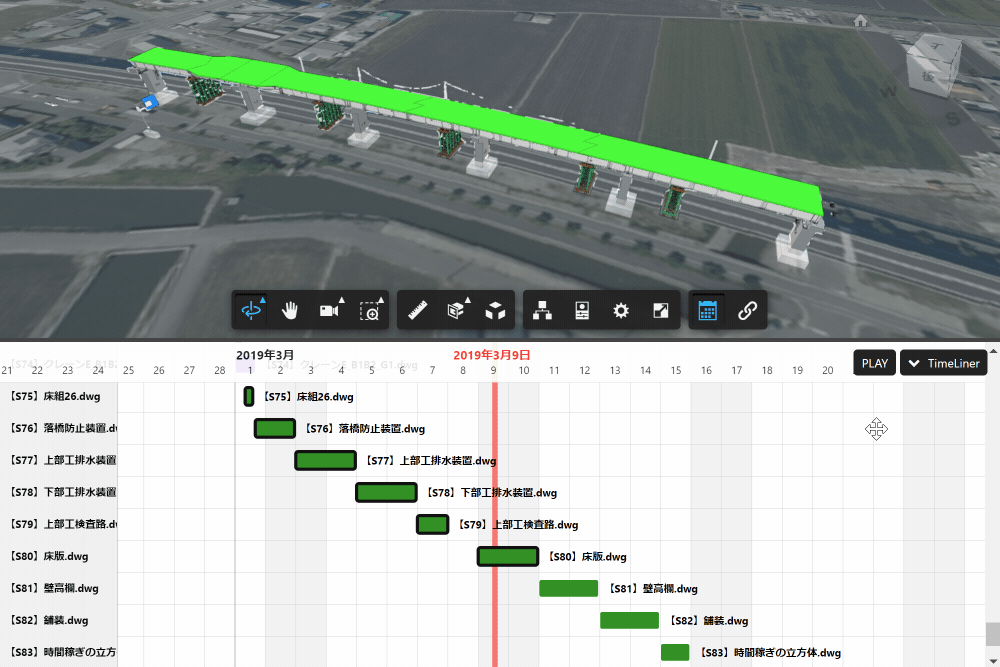Open viewer Settings gear

[x=621, y=311]
